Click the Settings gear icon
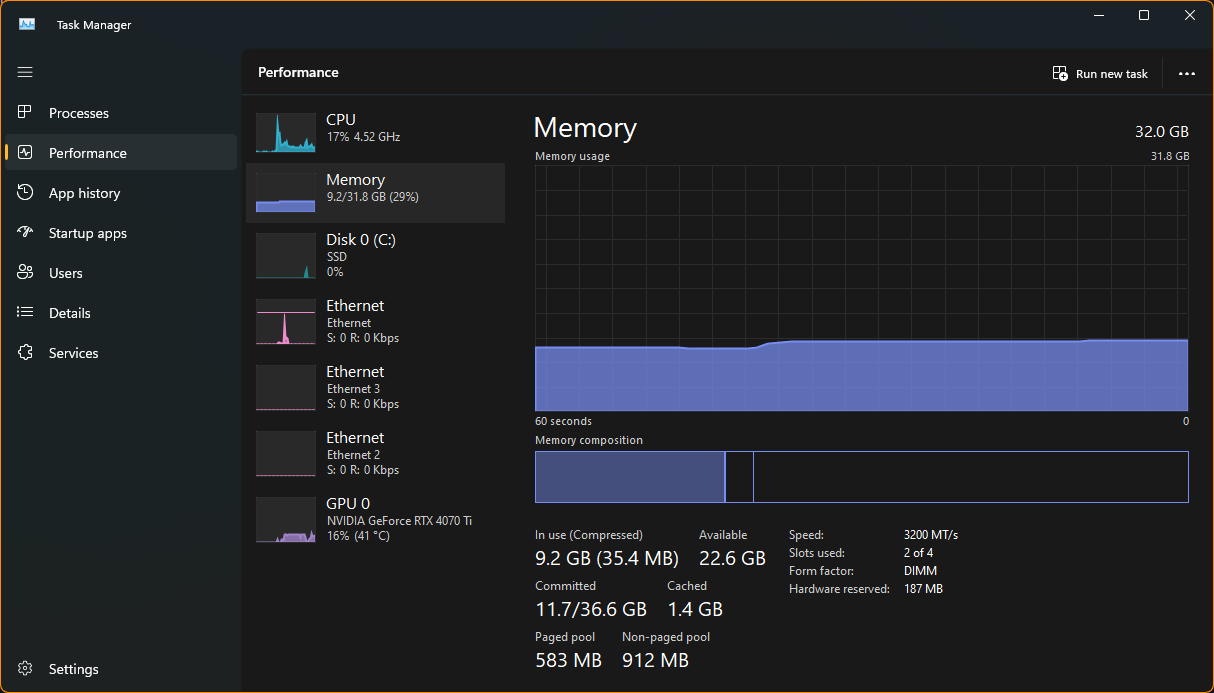The image size is (1214, 693). 26,669
